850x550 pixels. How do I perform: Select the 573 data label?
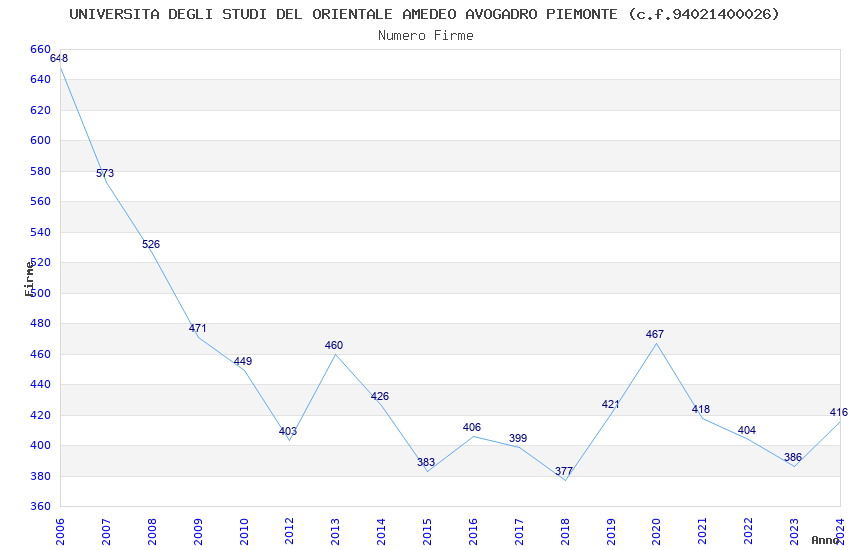point(105,173)
